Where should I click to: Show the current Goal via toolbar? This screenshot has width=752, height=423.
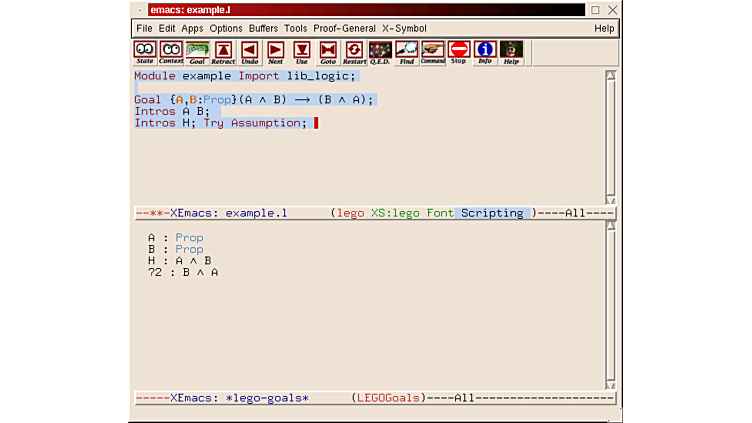point(197,52)
